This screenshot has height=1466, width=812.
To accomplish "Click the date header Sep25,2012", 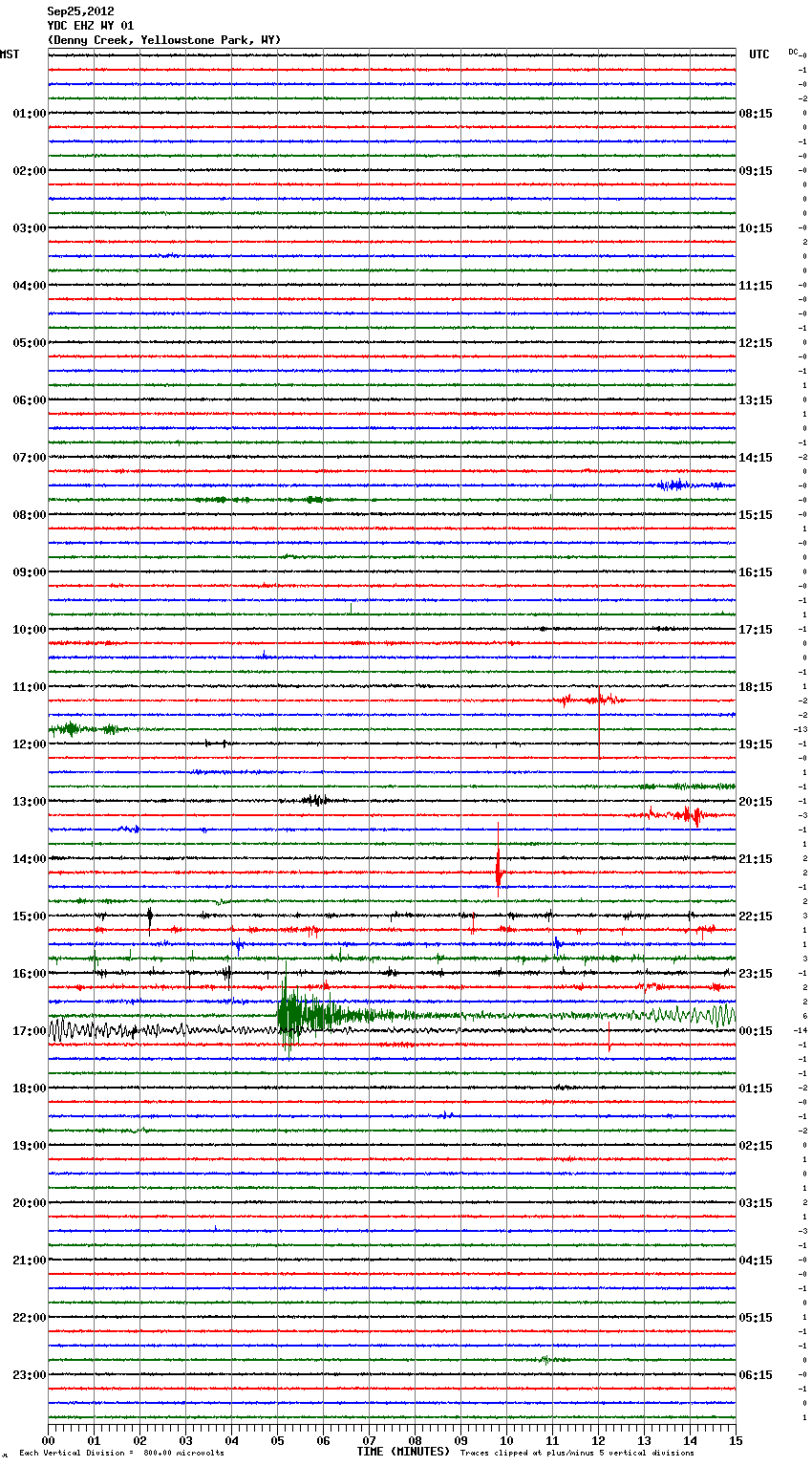I will 80,11.
